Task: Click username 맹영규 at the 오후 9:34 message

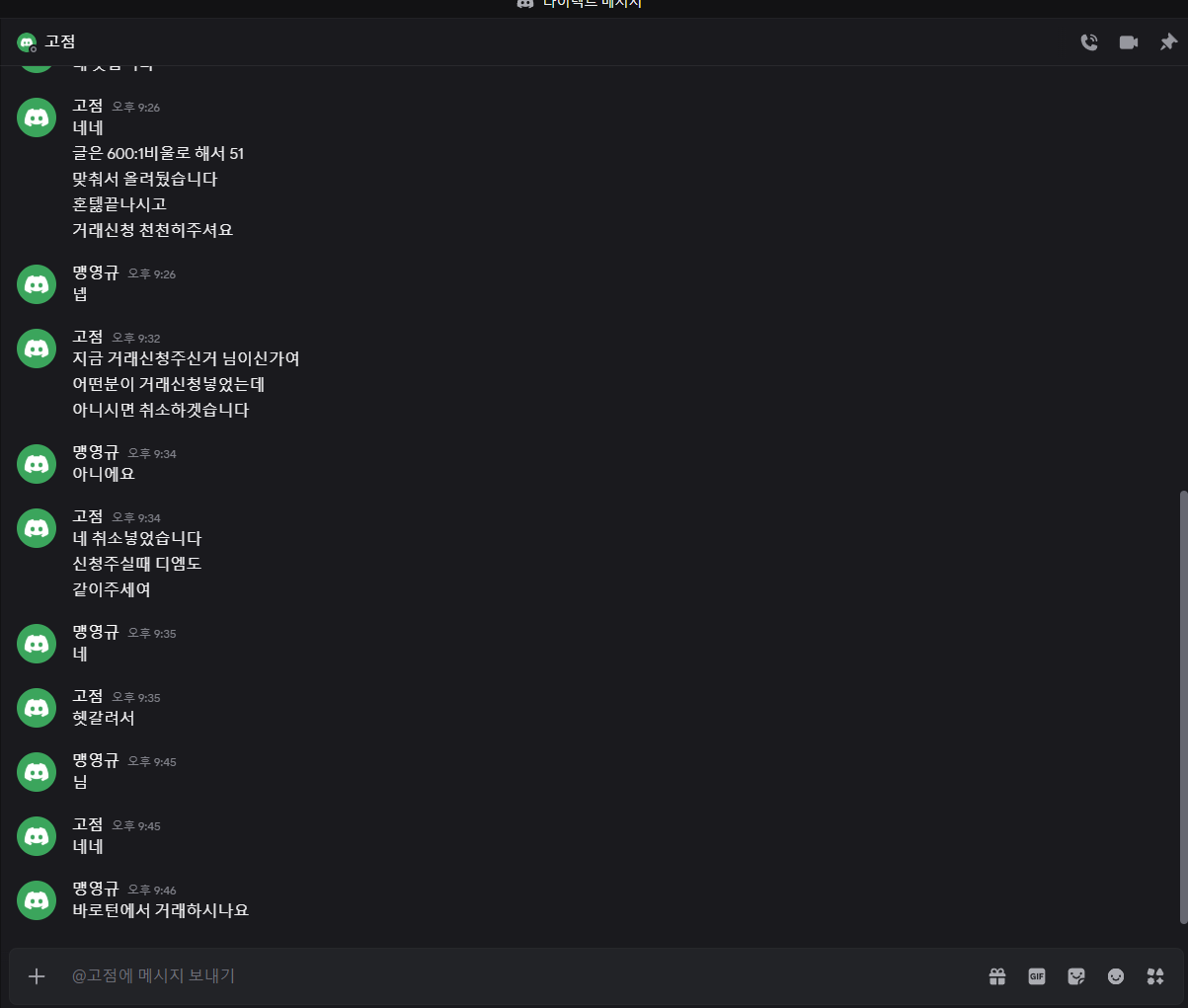Action: click(x=96, y=452)
